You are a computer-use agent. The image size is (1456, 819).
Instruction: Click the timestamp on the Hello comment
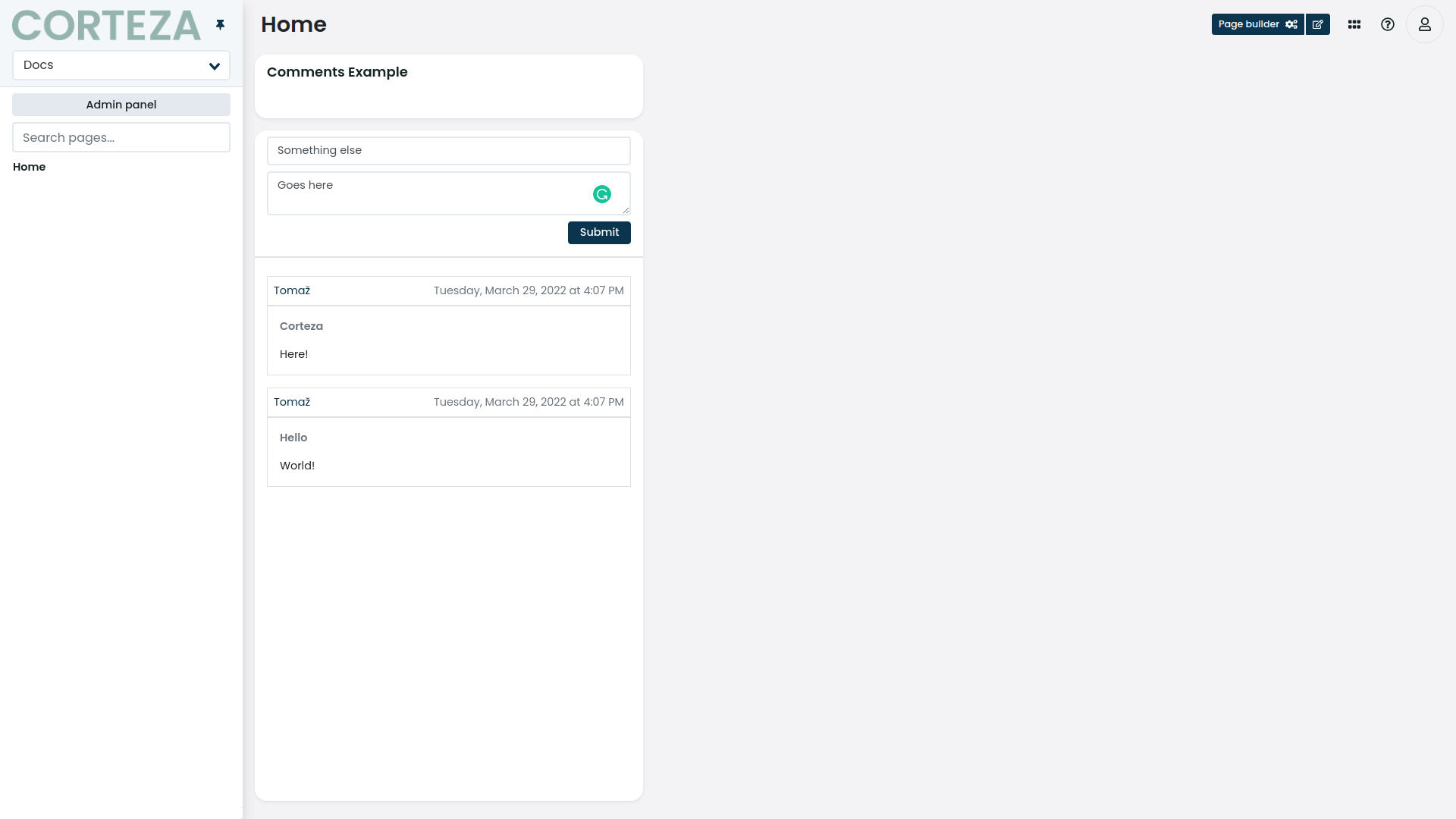(x=529, y=403)
